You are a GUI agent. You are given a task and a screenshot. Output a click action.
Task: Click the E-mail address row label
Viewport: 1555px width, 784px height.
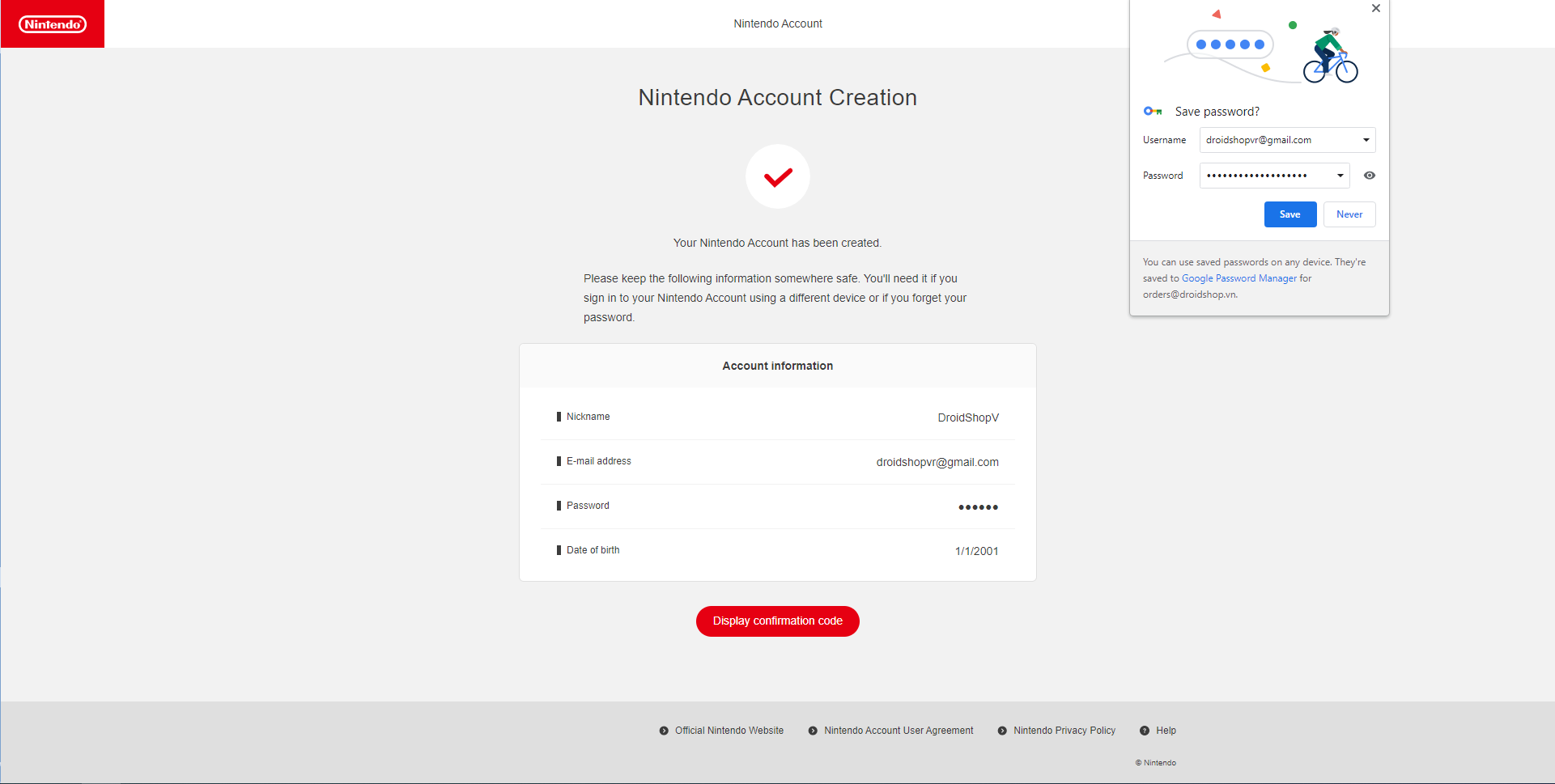[x=599, y=461]
